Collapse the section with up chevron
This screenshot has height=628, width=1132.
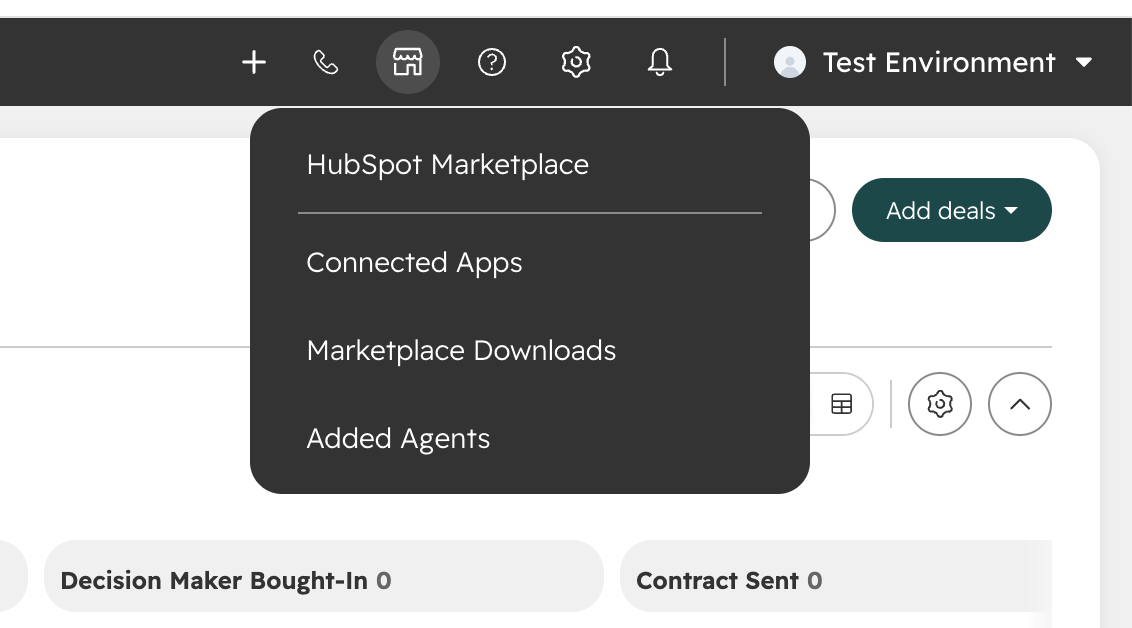coord(1020,404)
